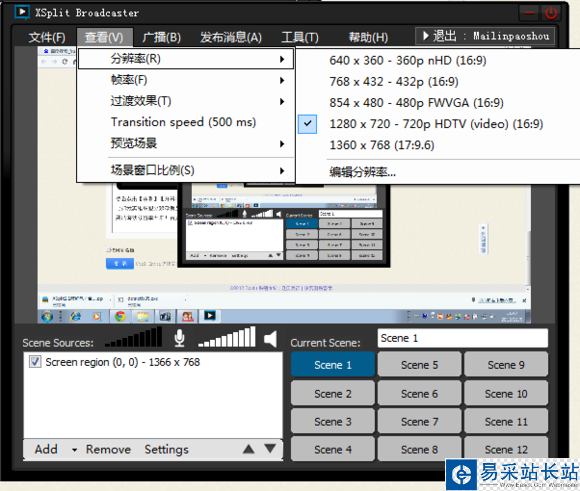Adjust microphone volume level bars

pyautogui.click(x=134, y=337)
